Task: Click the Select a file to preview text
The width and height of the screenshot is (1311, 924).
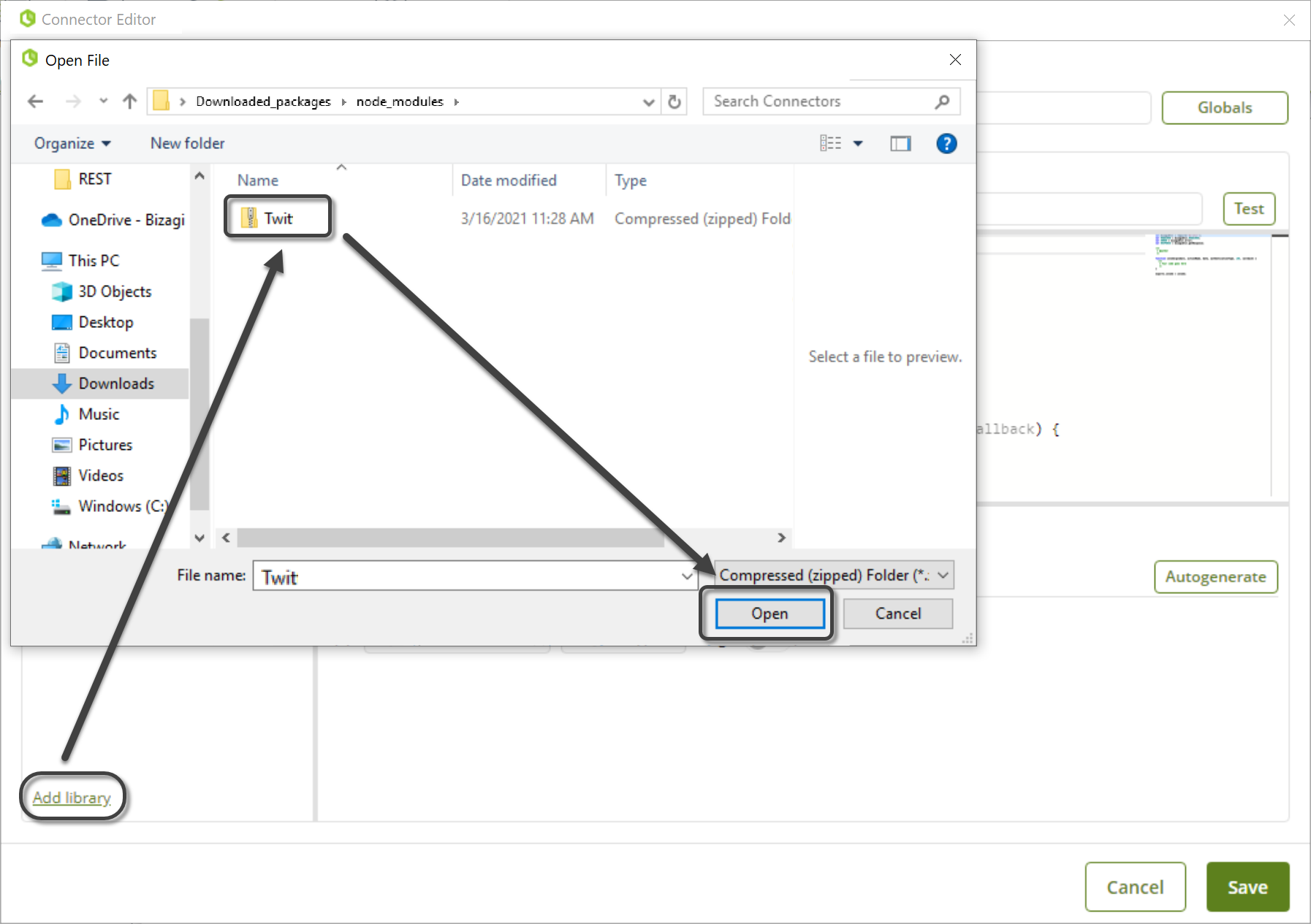Action: point(885,356)
